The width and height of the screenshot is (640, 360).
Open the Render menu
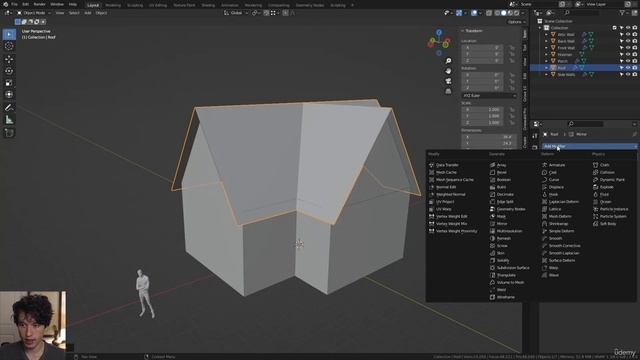coord(40,4)
